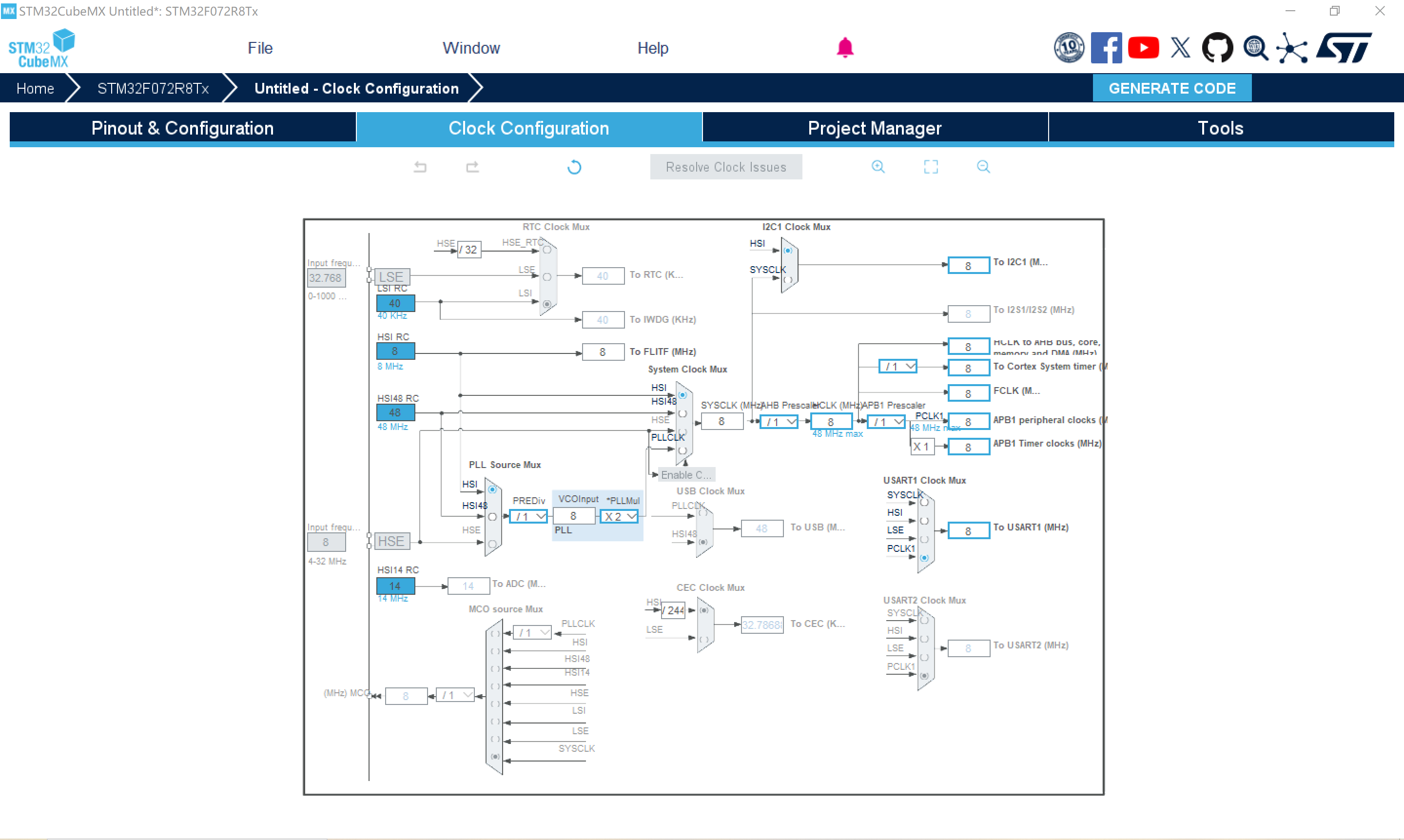Click the Resolve Clock Issues button
The width and height of the screenshot is (1404, 840).
coord(725,167)
